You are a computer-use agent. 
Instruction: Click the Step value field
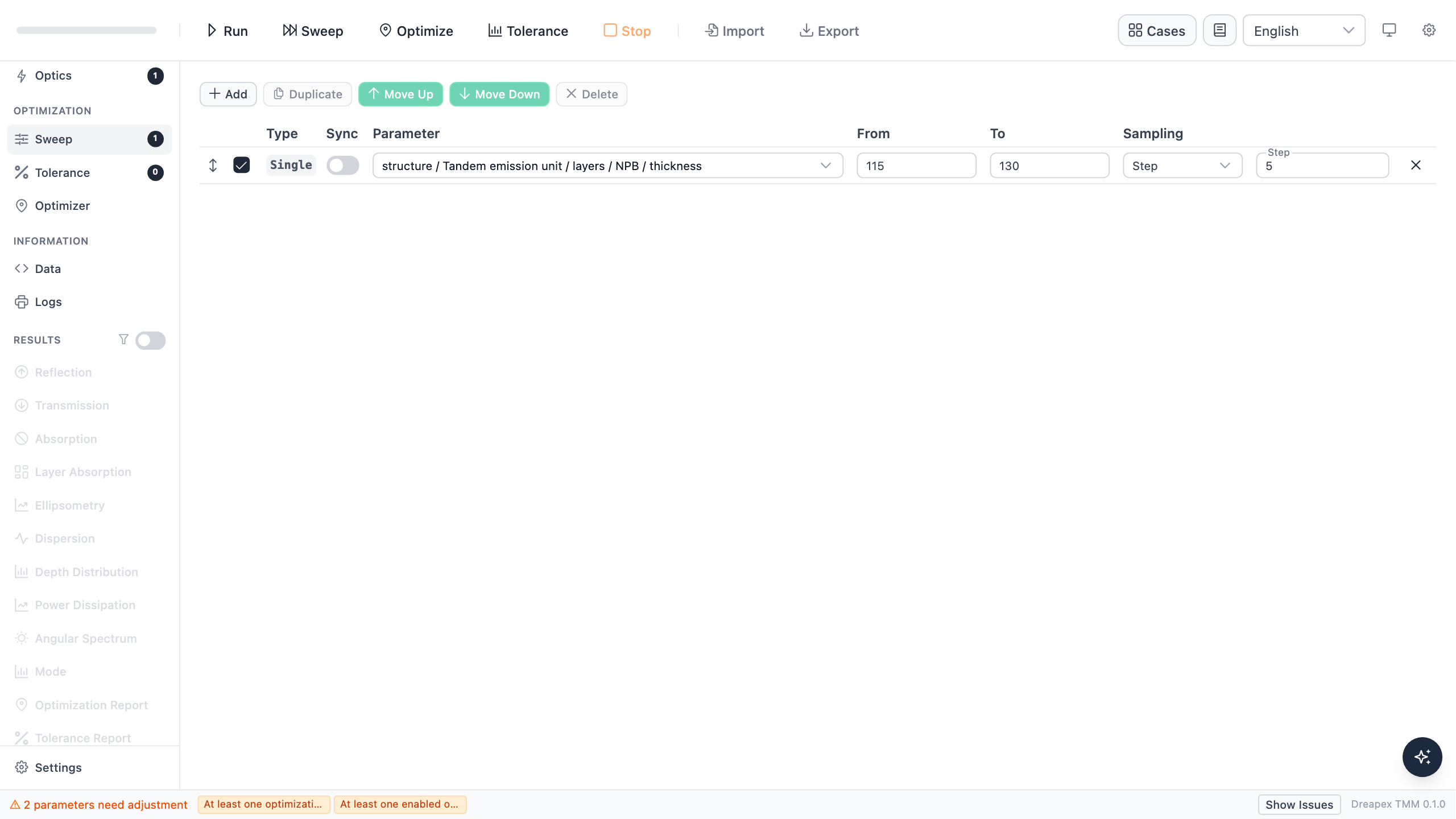(1322, 166)
